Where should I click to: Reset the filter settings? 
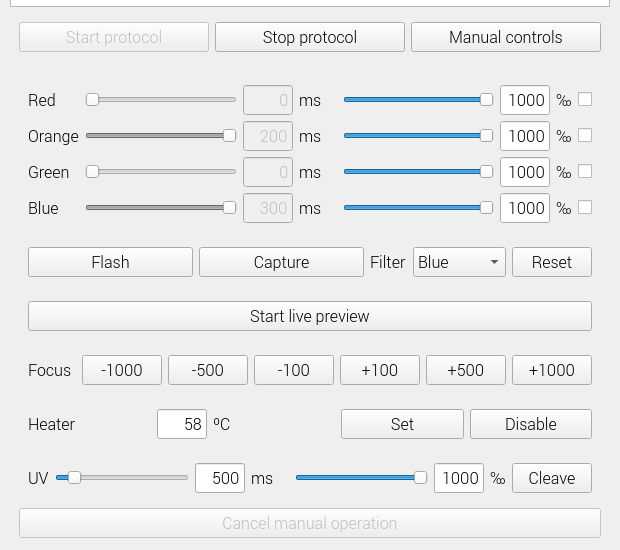coord(551,262)
